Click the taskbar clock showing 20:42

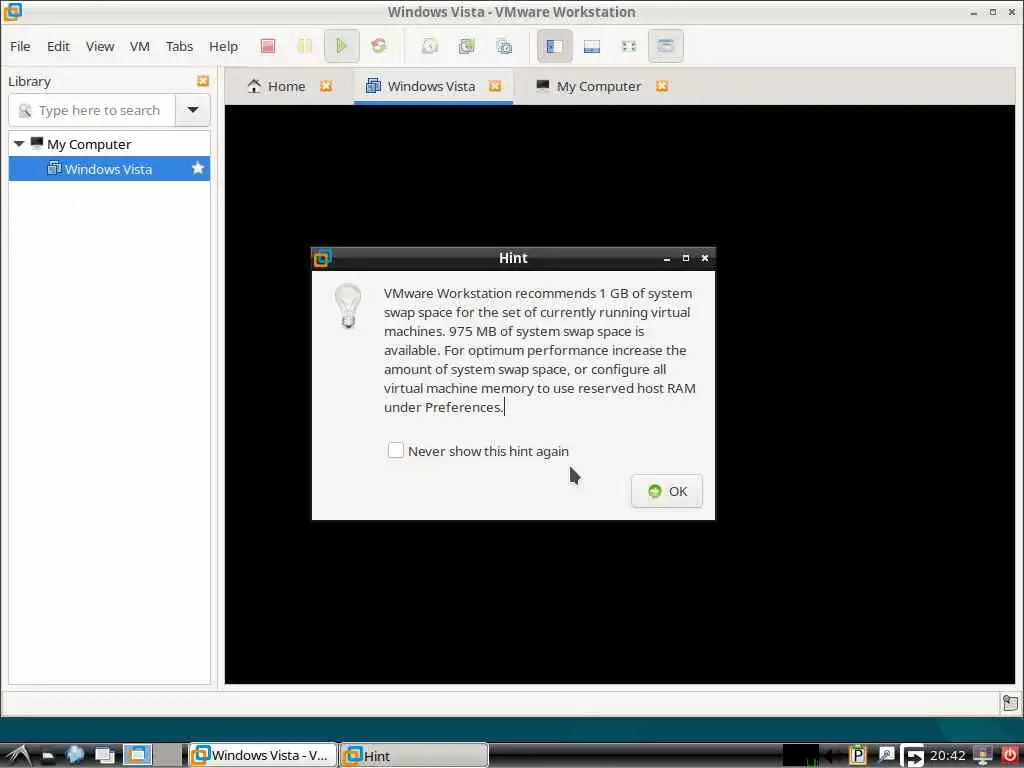948,756
